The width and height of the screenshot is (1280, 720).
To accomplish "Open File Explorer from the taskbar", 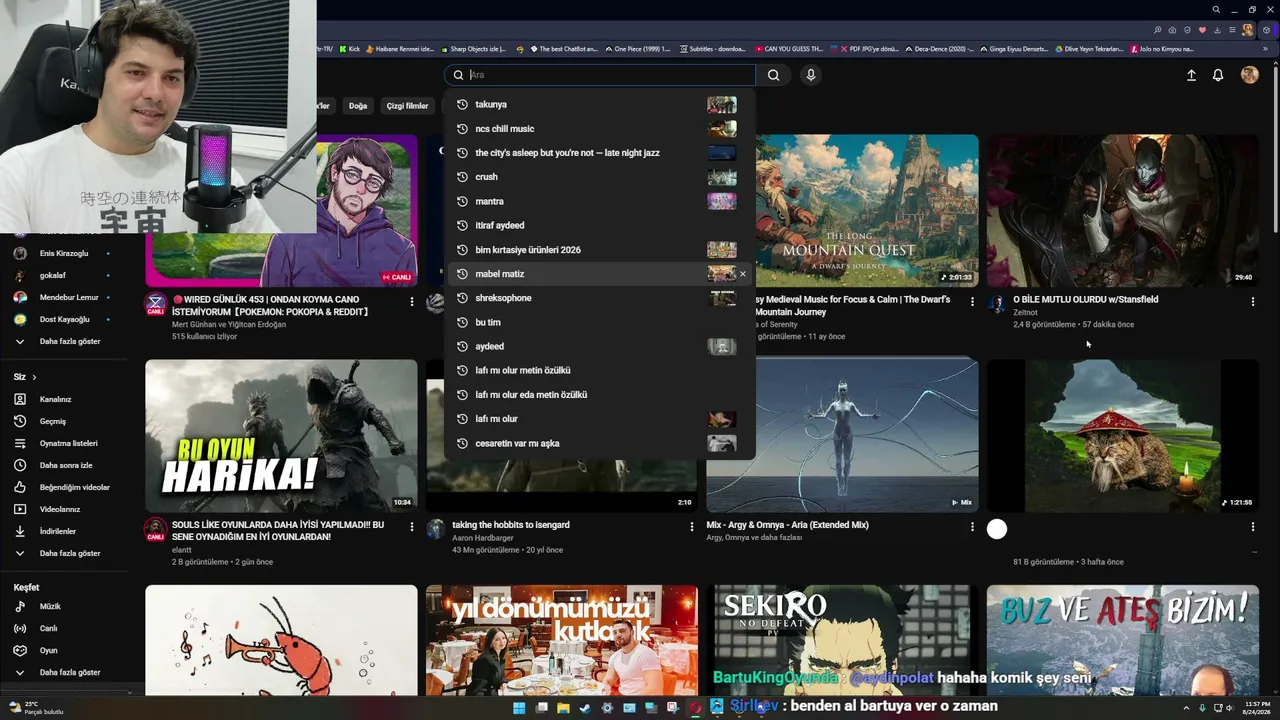I will click(x=563, y=708).
